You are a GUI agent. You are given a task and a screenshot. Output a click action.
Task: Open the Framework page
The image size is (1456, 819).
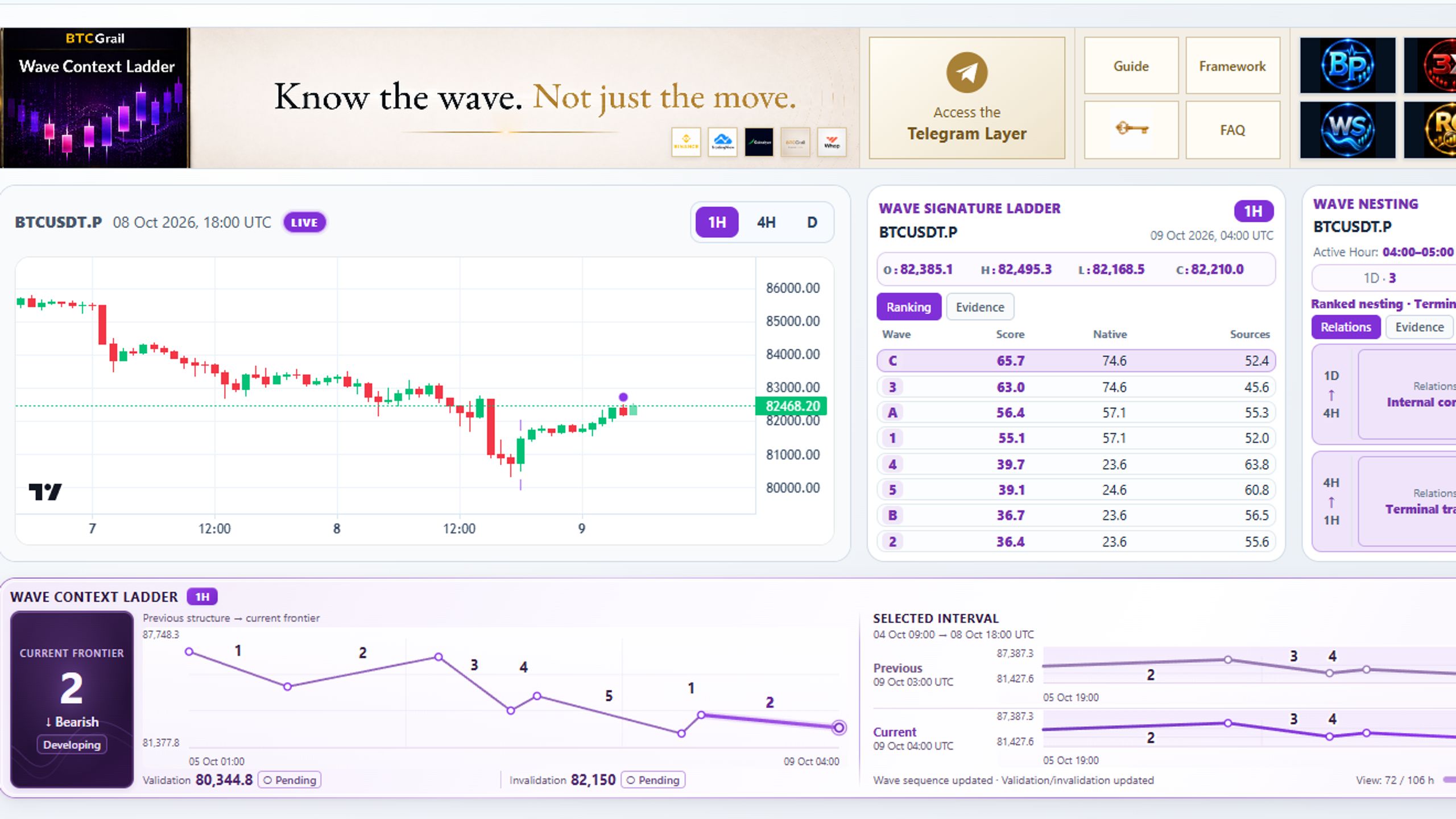point(1232,66)
